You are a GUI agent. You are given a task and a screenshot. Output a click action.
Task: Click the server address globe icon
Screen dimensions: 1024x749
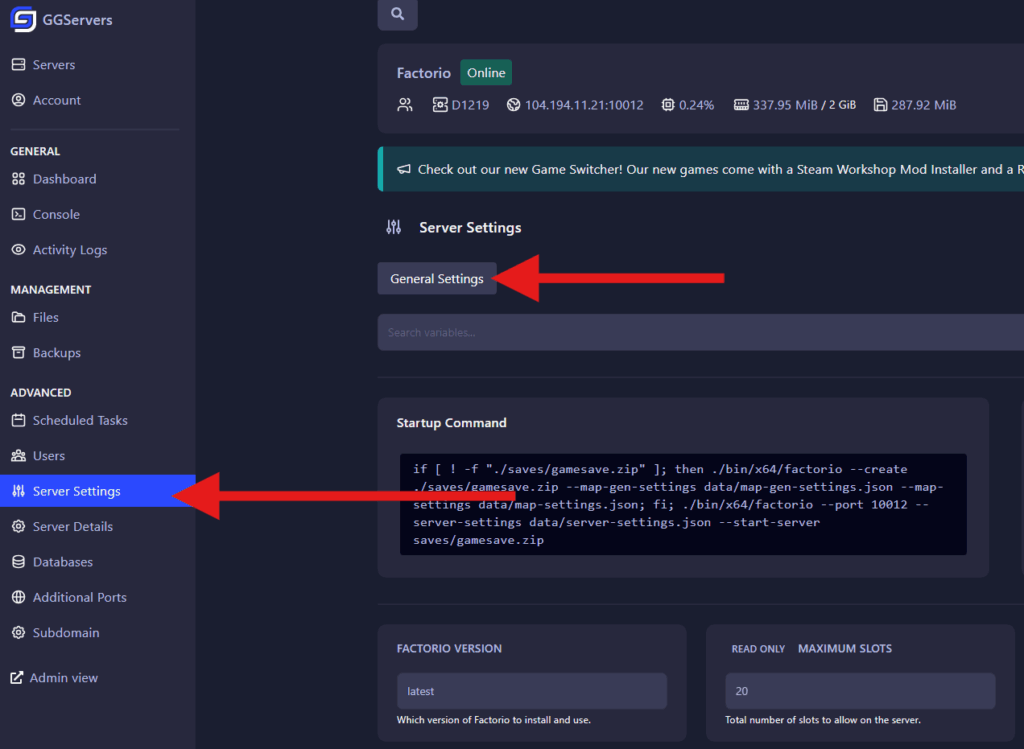point(513,105)
